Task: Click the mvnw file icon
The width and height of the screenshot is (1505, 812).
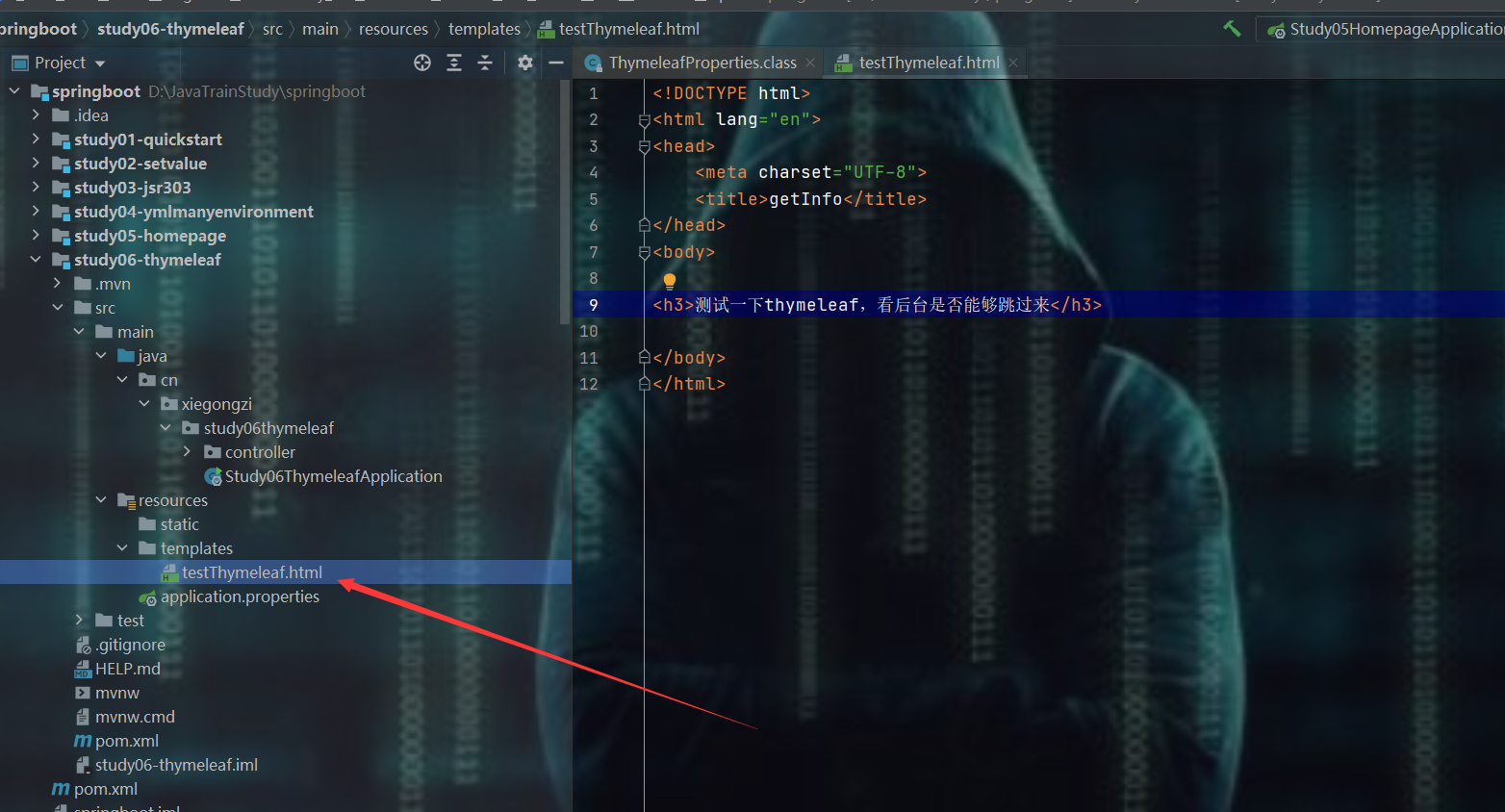Action: point(84,693)
